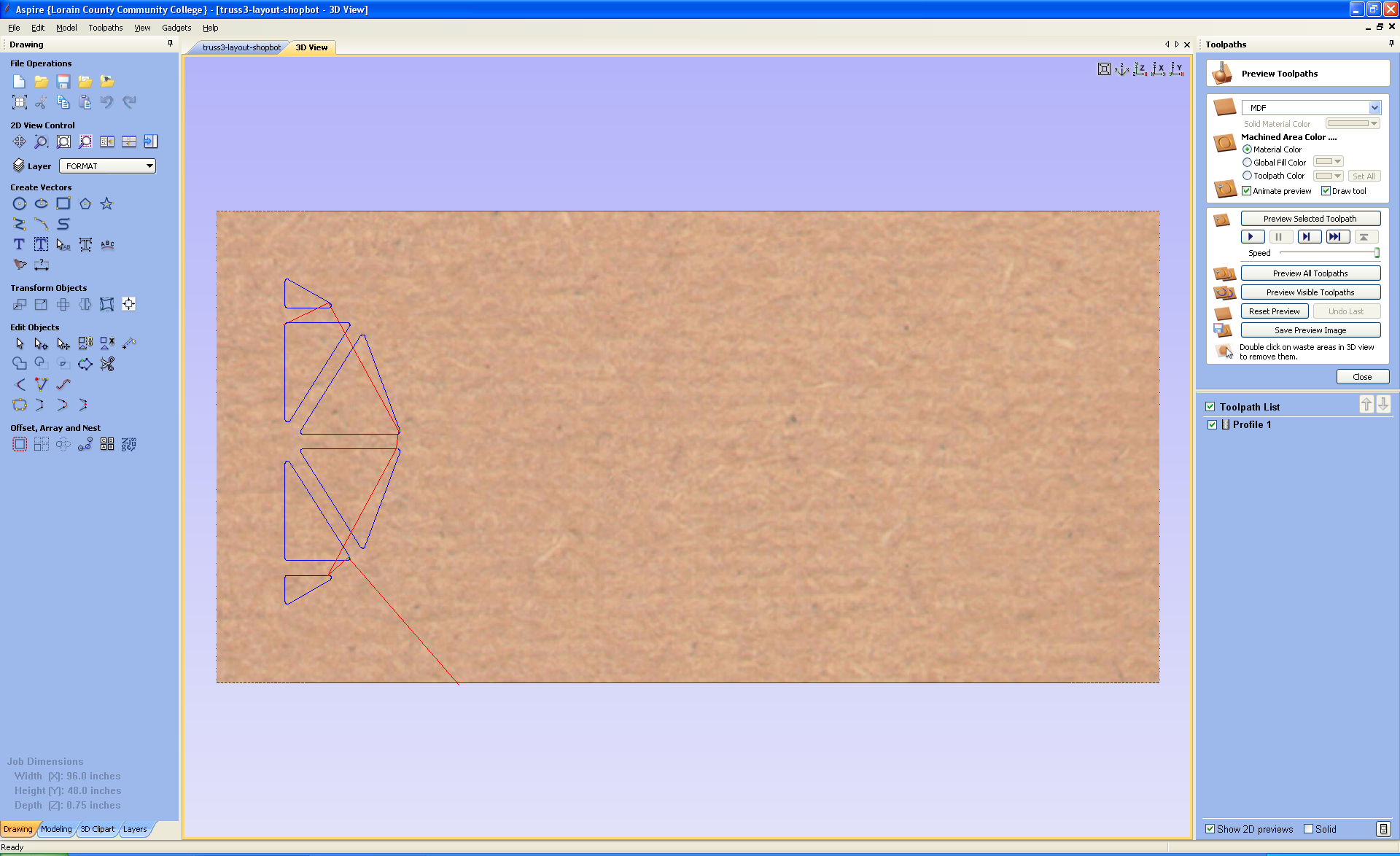Screen dimensions: 1400x856
Task: Open the File menu
Action: [x=14, y=28]
